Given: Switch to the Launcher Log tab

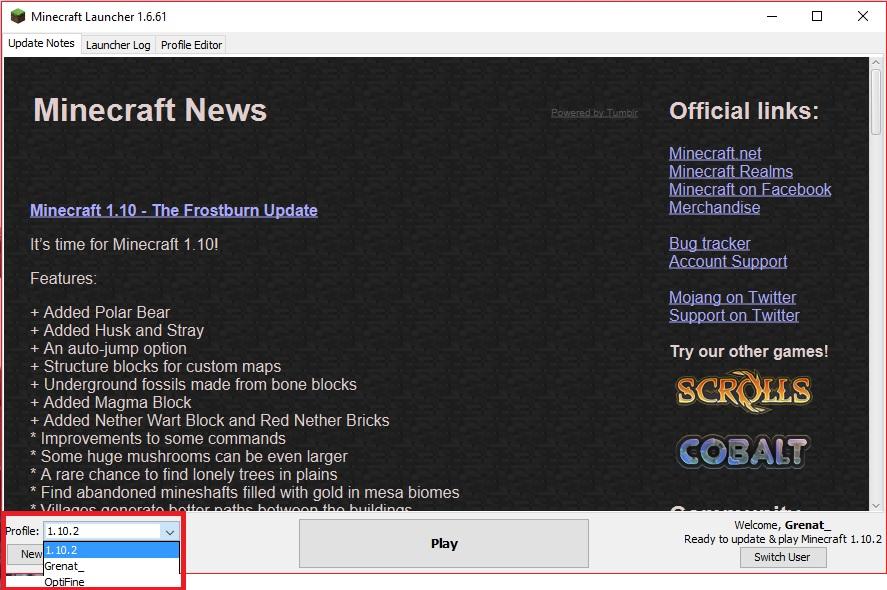Looking at the screenshot, I should [118, 45].
